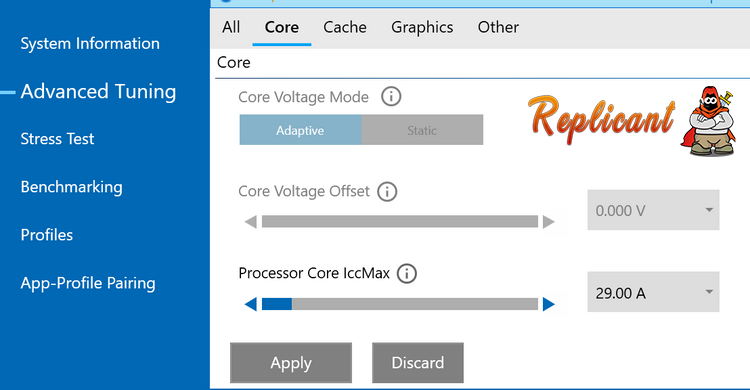The width and height of the screenshot is (750, 390).
Task: Go to Benchmarking section
Action: point(71,187)
